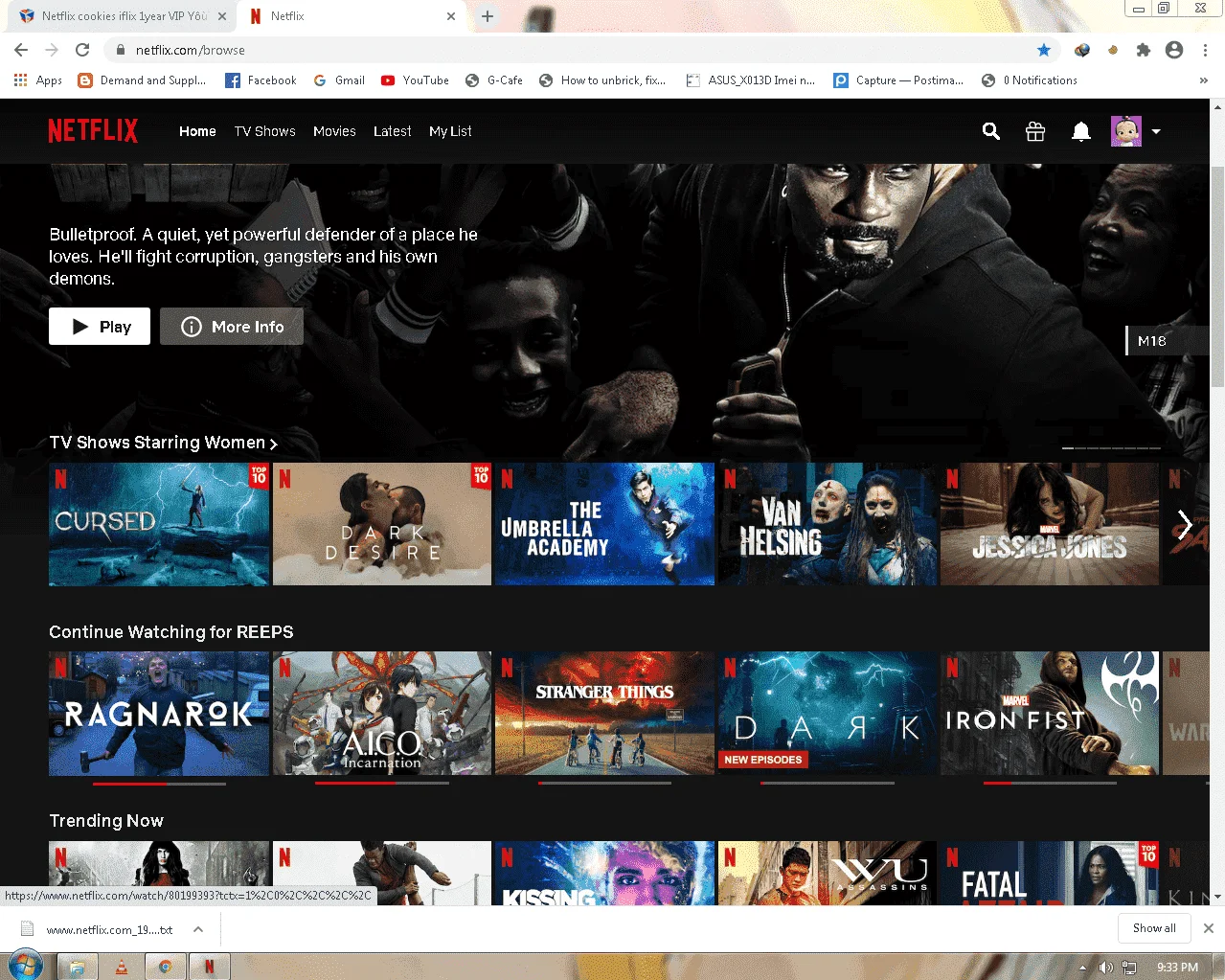Screen dimensions: 1225x980
Task: Switch to Netflix cookies iflix tab
Action: click(123, 16)
